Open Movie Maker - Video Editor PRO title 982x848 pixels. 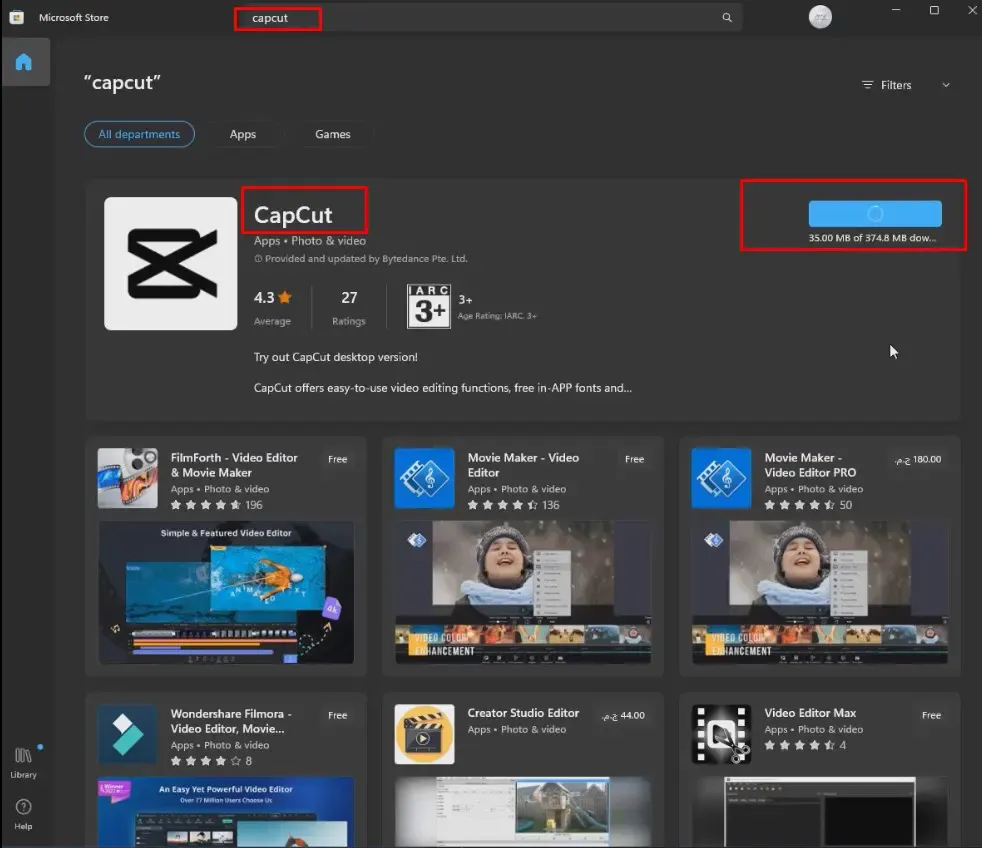(810, 465)
